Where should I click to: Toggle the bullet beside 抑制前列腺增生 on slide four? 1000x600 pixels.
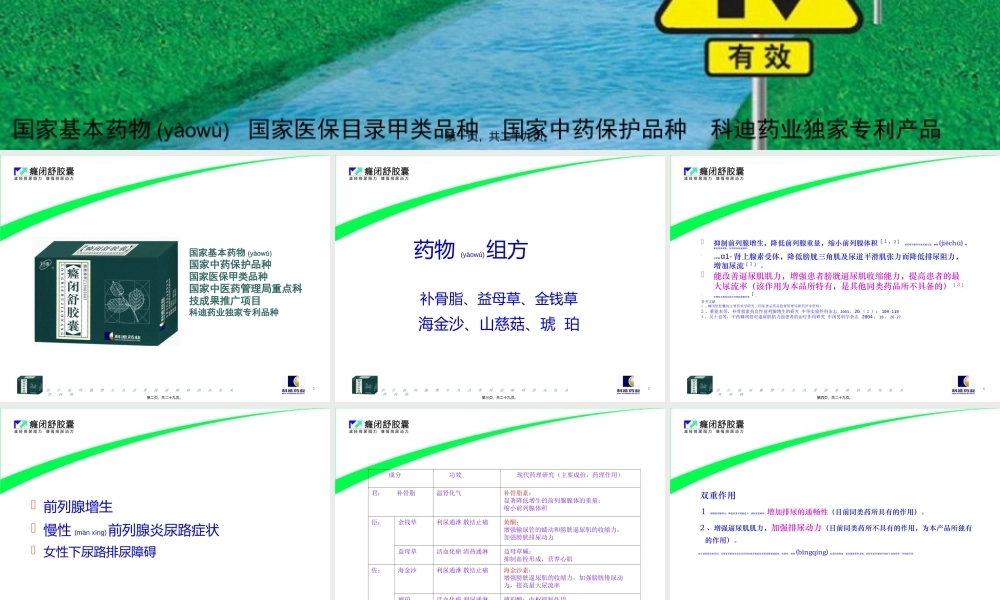700,240
